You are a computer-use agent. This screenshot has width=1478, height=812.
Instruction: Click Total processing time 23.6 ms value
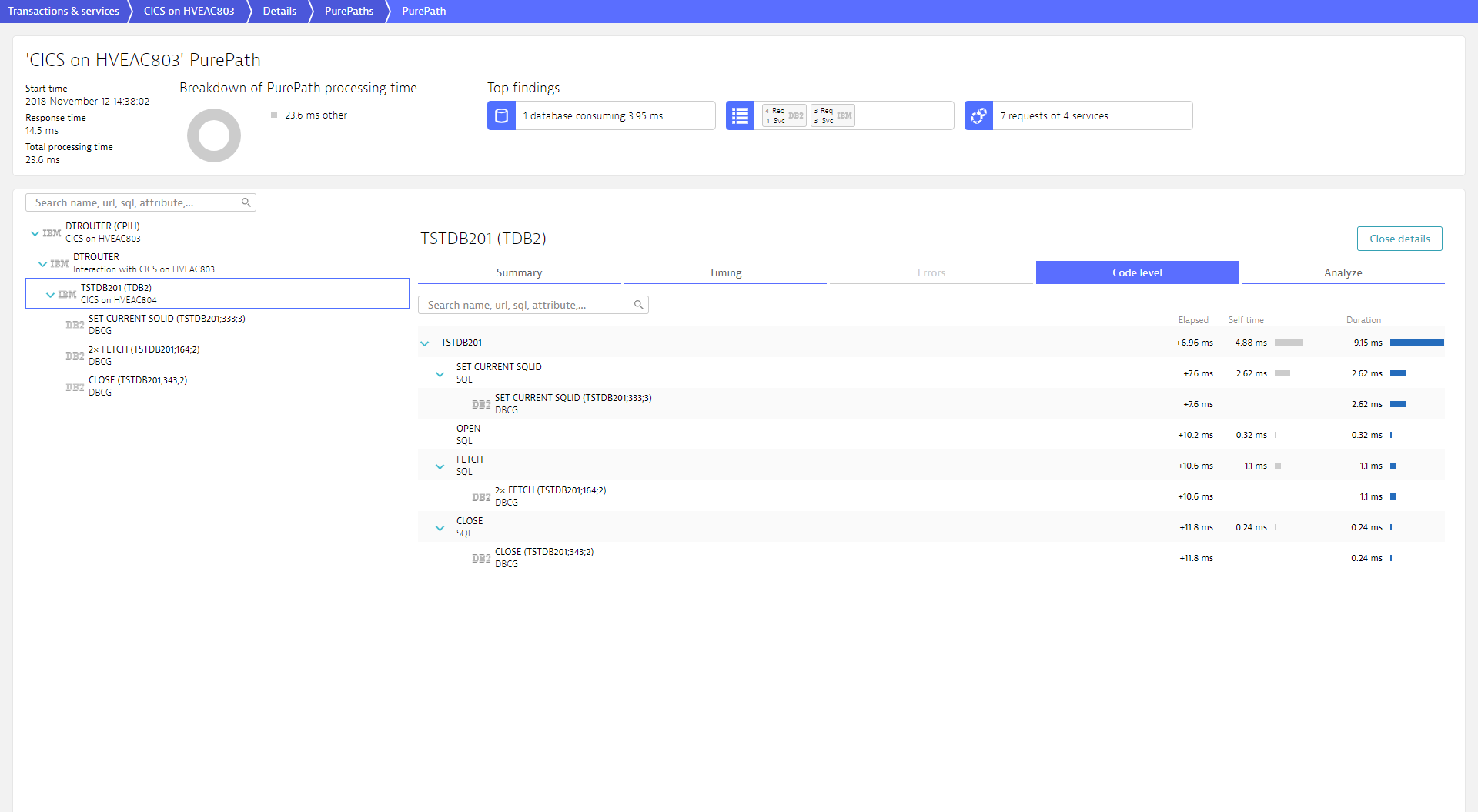42,160
